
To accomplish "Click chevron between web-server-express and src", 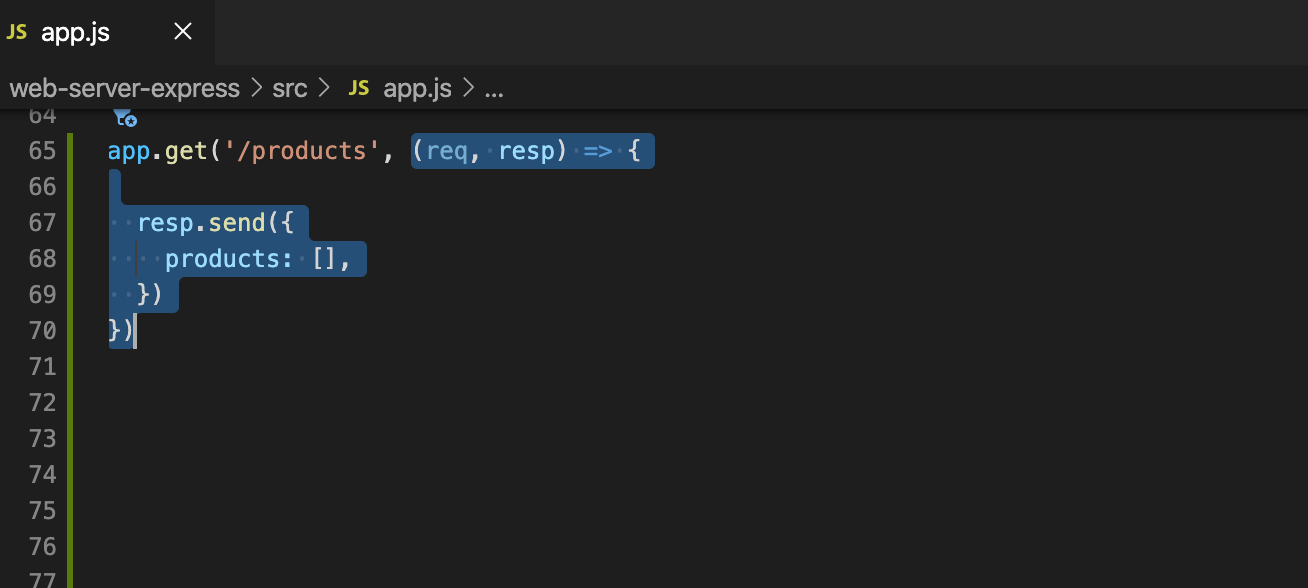I will (257, 88).
